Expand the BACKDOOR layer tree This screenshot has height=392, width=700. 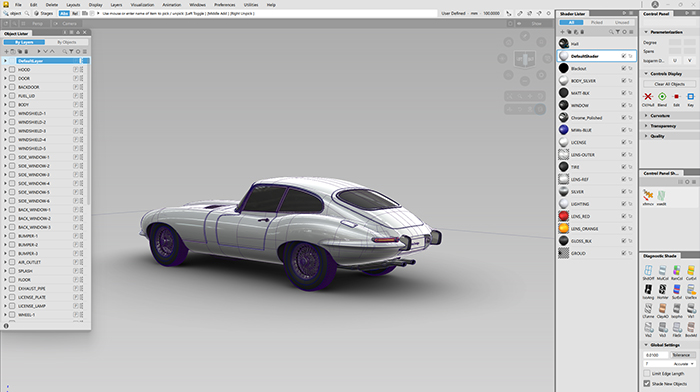(5, 87)
